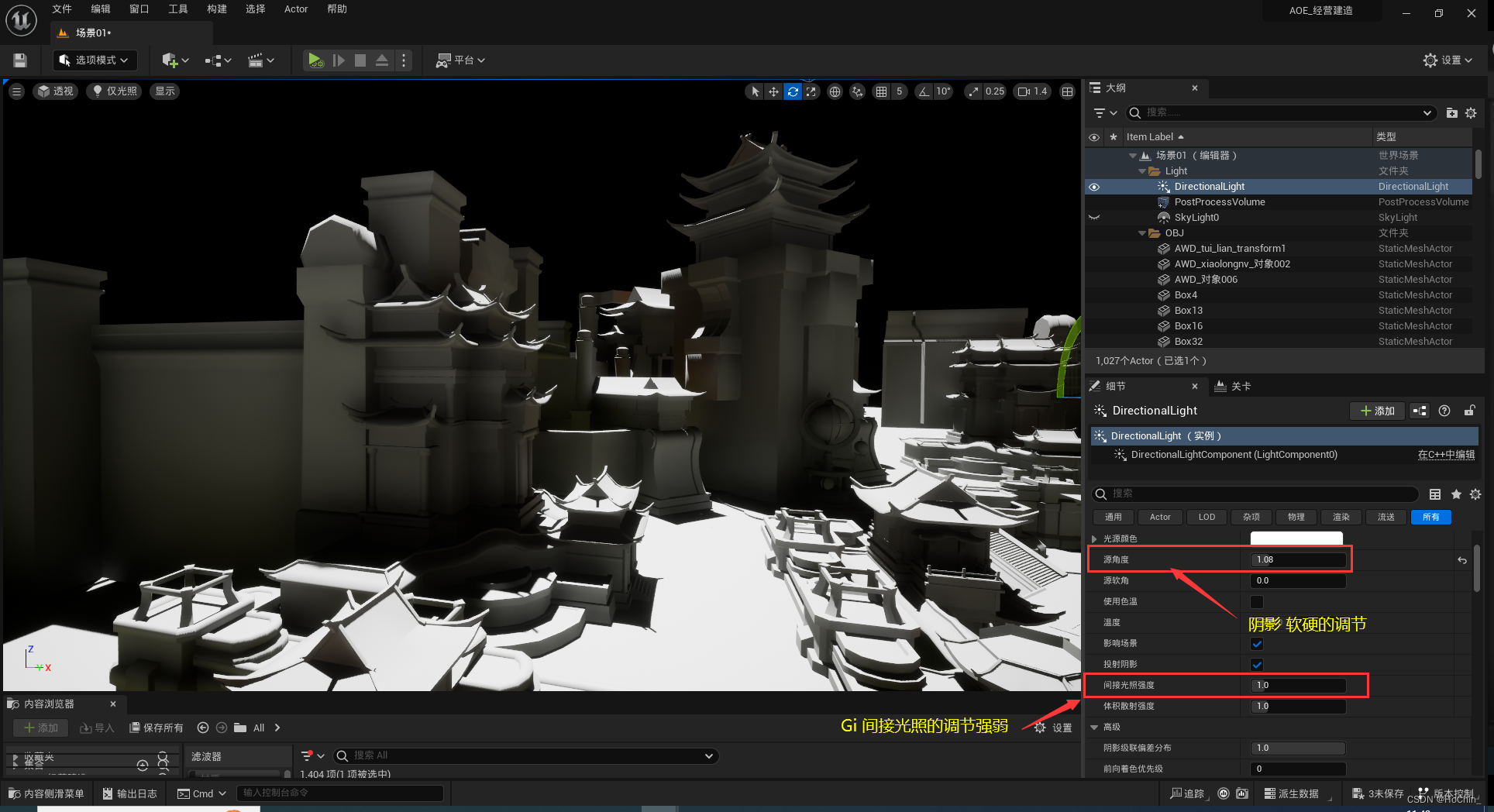1494x812 pixels.
Task: Open the 文件 menu
Action: click(61, 9)
